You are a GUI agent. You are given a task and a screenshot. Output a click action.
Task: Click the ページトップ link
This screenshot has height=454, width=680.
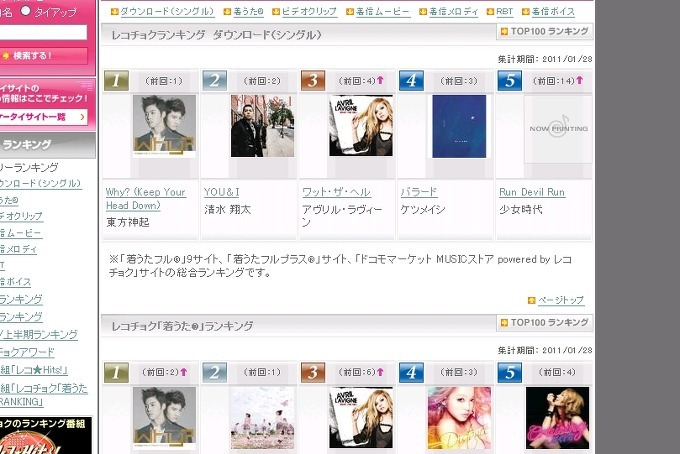pos(561,300)
